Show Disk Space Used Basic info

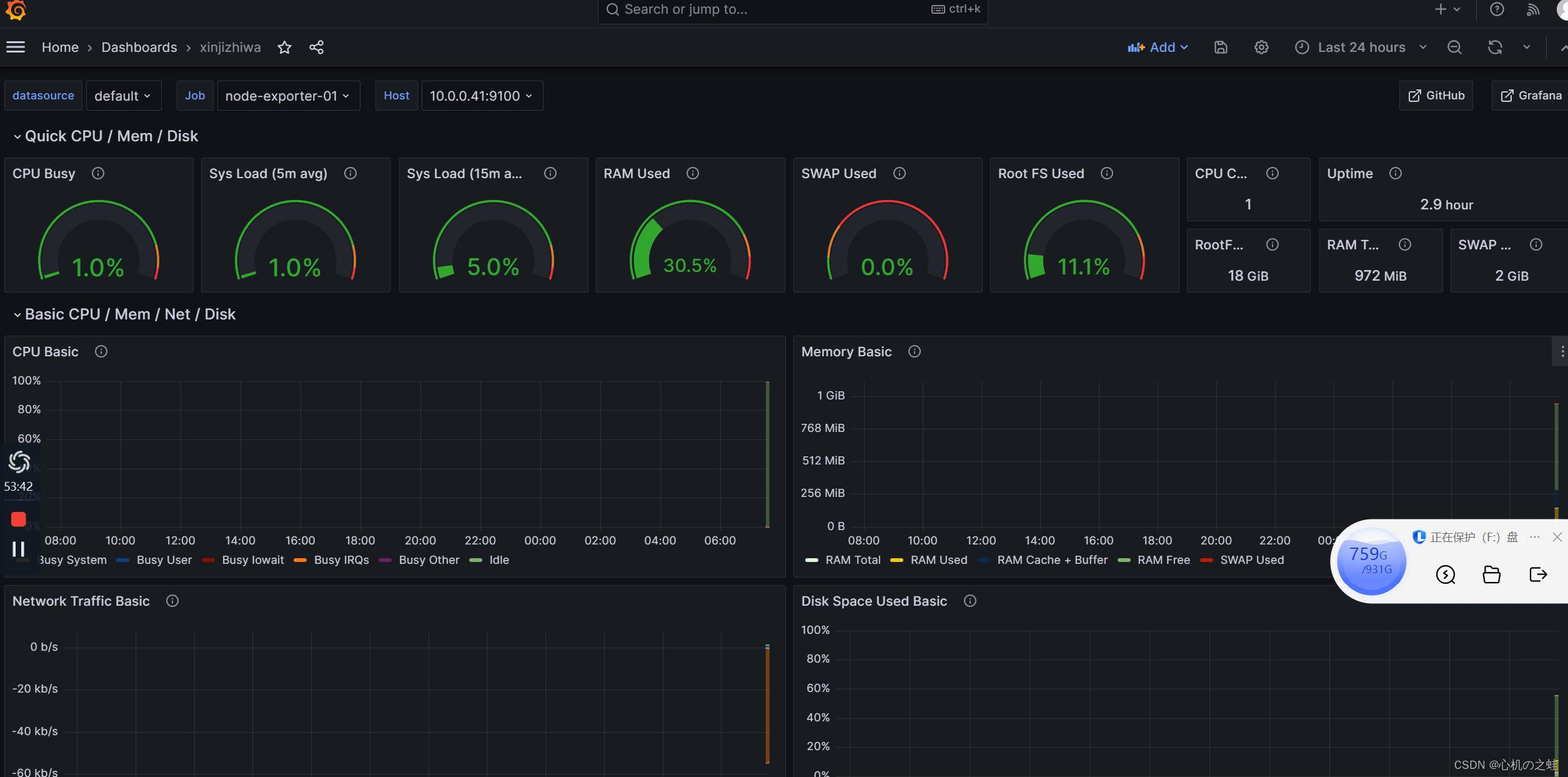coord(970,601)
